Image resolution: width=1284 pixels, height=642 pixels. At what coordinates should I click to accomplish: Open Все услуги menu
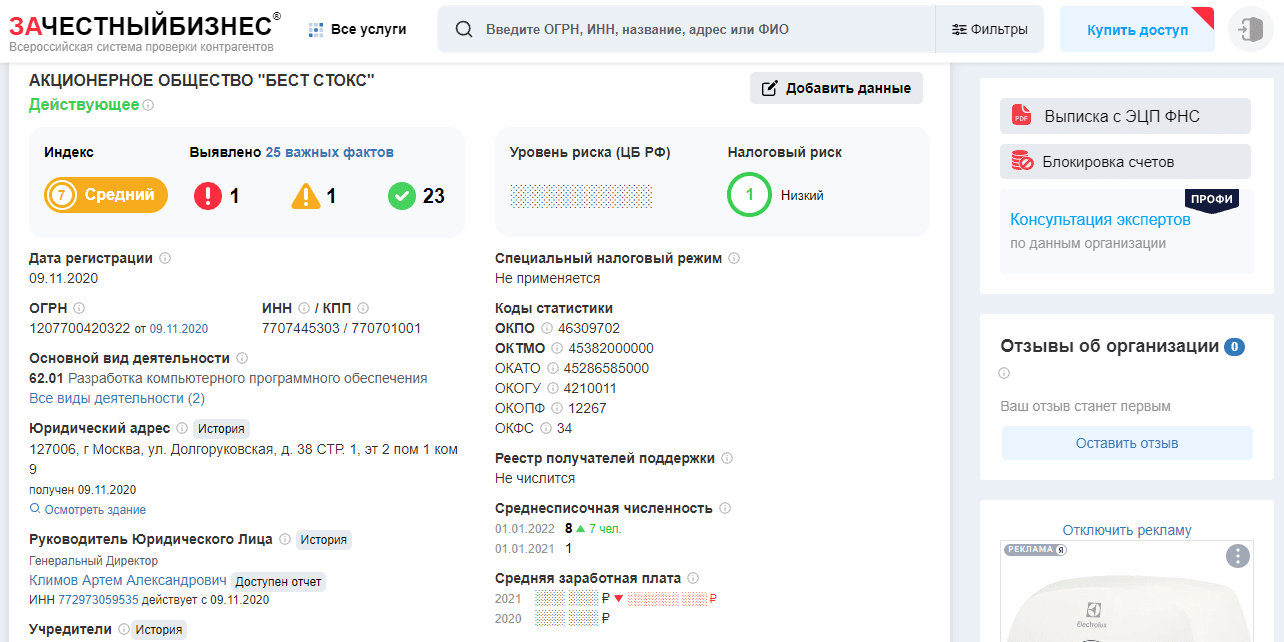[x=357, y=29]
